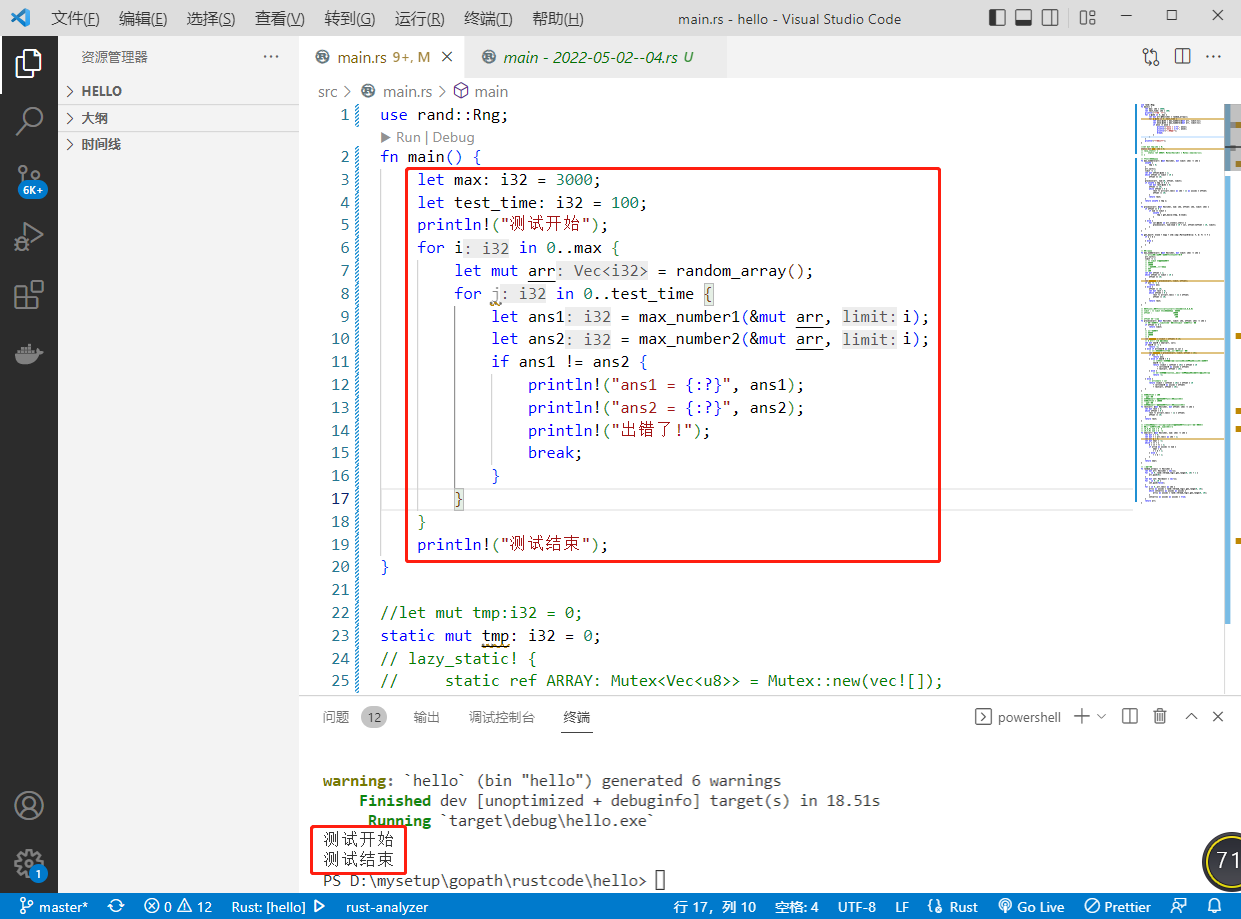Delete terminal using trash icon
Screen dimensions: 1241x919
pyautogui.click(x=1159, y=716)
